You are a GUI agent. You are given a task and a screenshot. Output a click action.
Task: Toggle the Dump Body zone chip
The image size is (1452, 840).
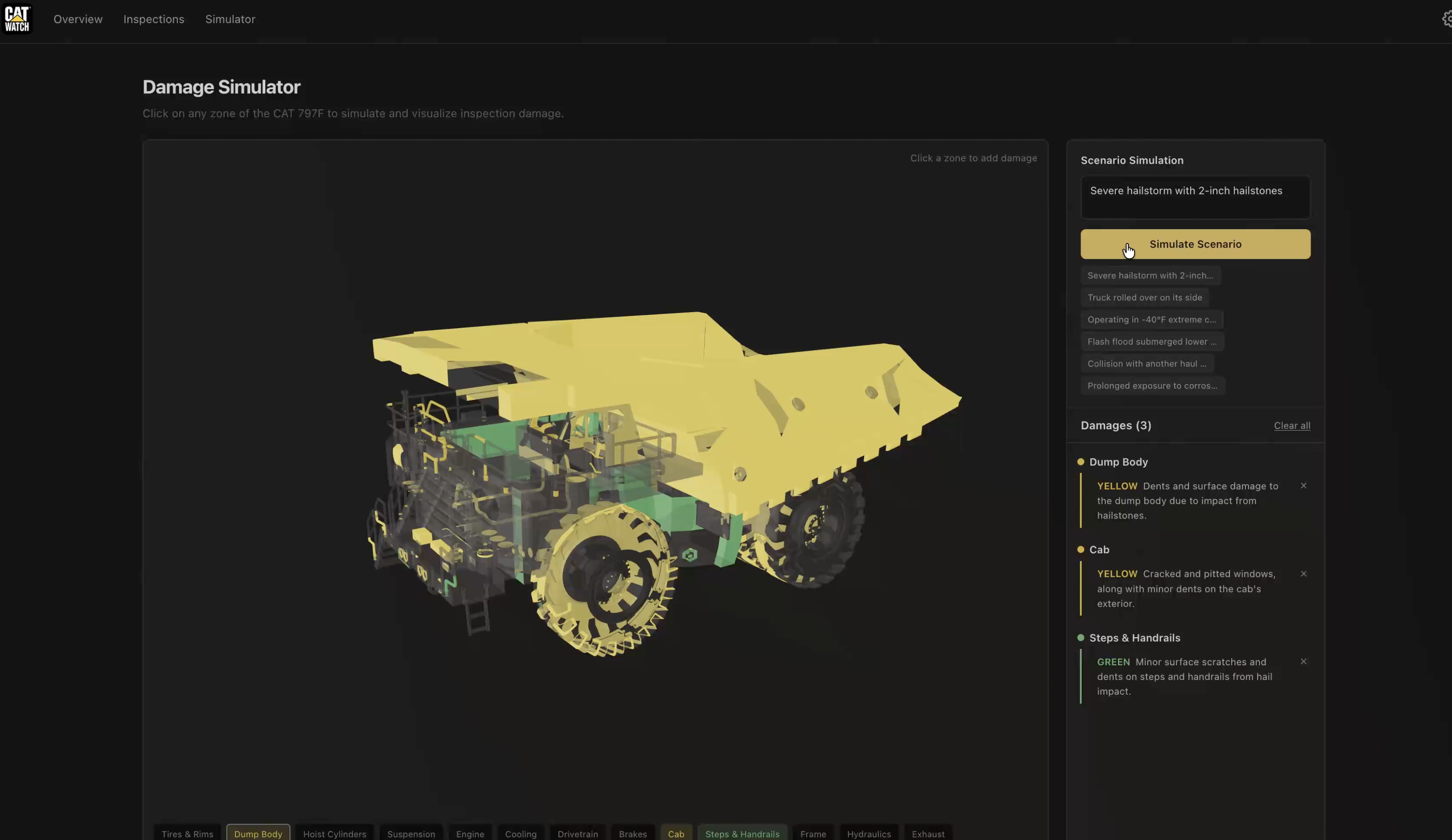pos(258,833)
